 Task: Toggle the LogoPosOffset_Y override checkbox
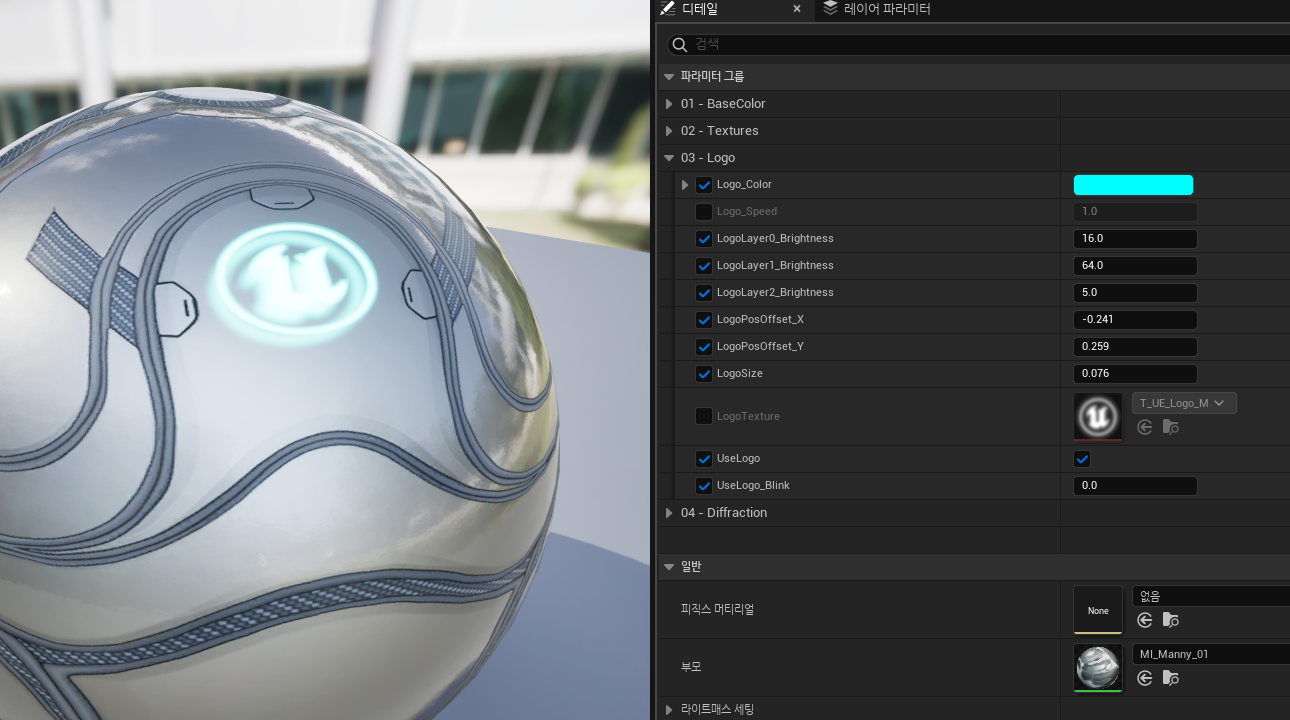tap(704, 347)
